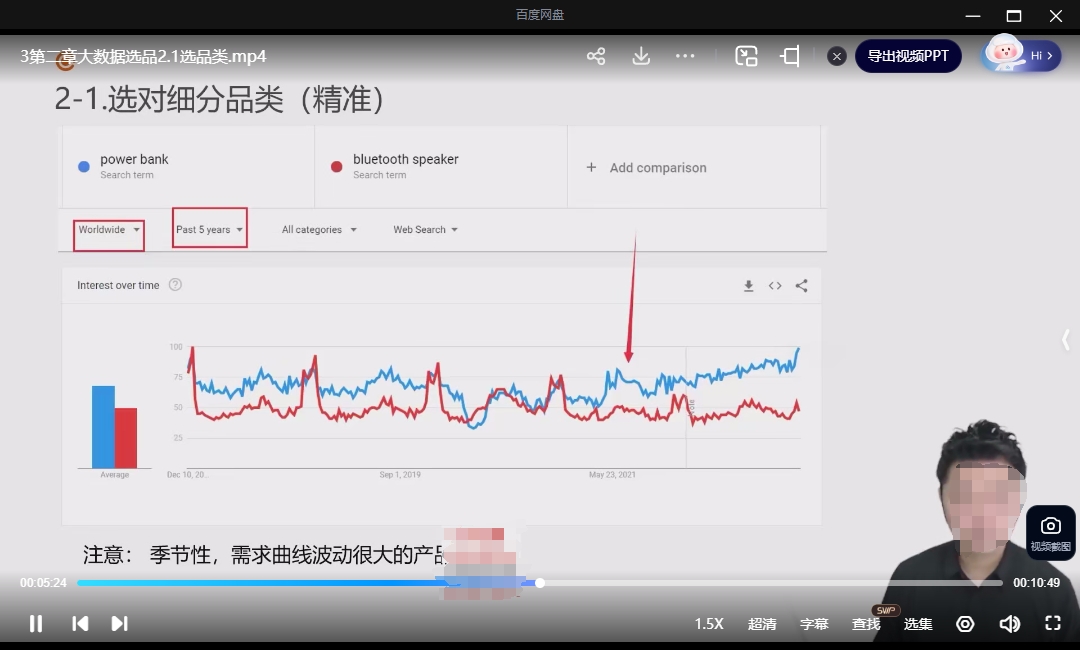The height and width of the screenshot is (650, 1080).
Task: Download the video using the download icon
Action: click(x=641, y=56)
